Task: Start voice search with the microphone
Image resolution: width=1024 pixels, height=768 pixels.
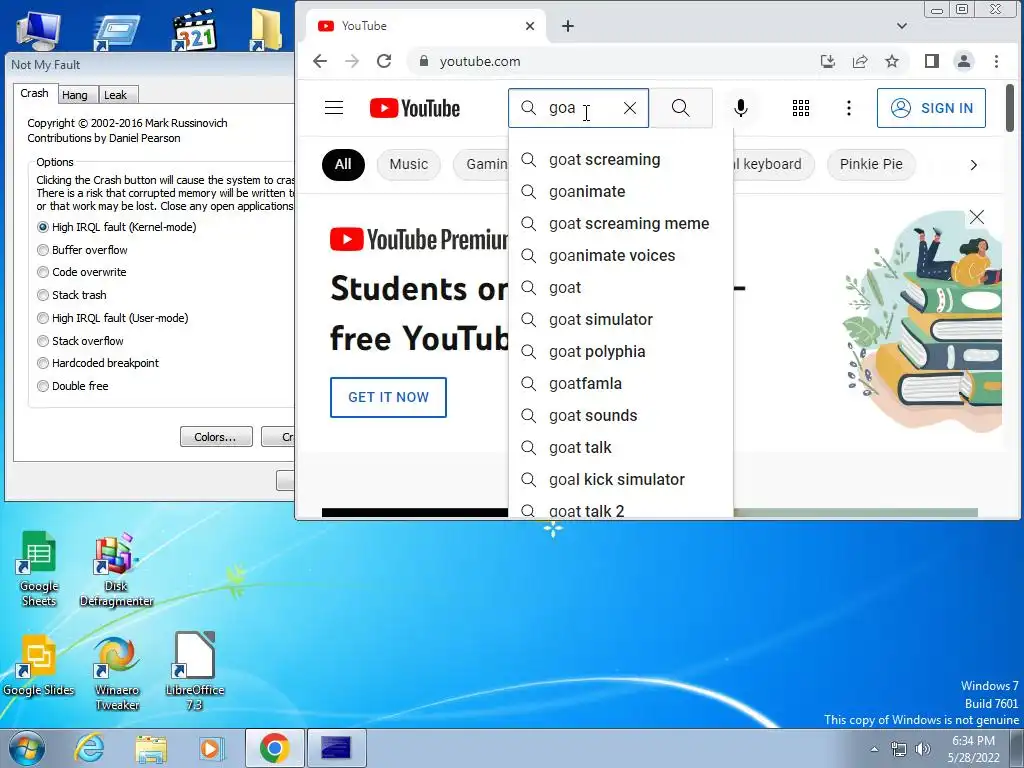Action: [x=741, y=108]
